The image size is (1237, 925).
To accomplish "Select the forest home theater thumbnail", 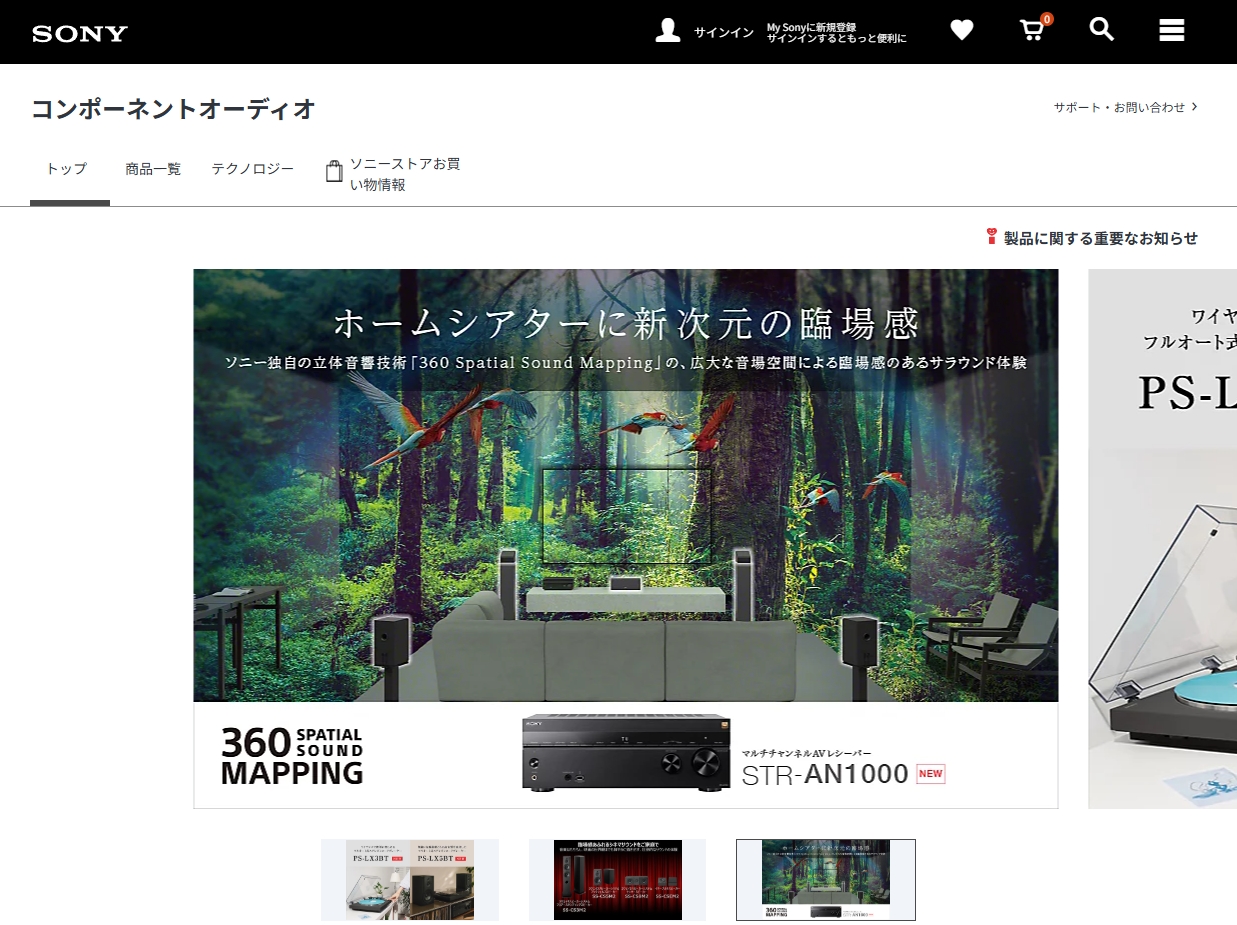I will coord(825,879).
